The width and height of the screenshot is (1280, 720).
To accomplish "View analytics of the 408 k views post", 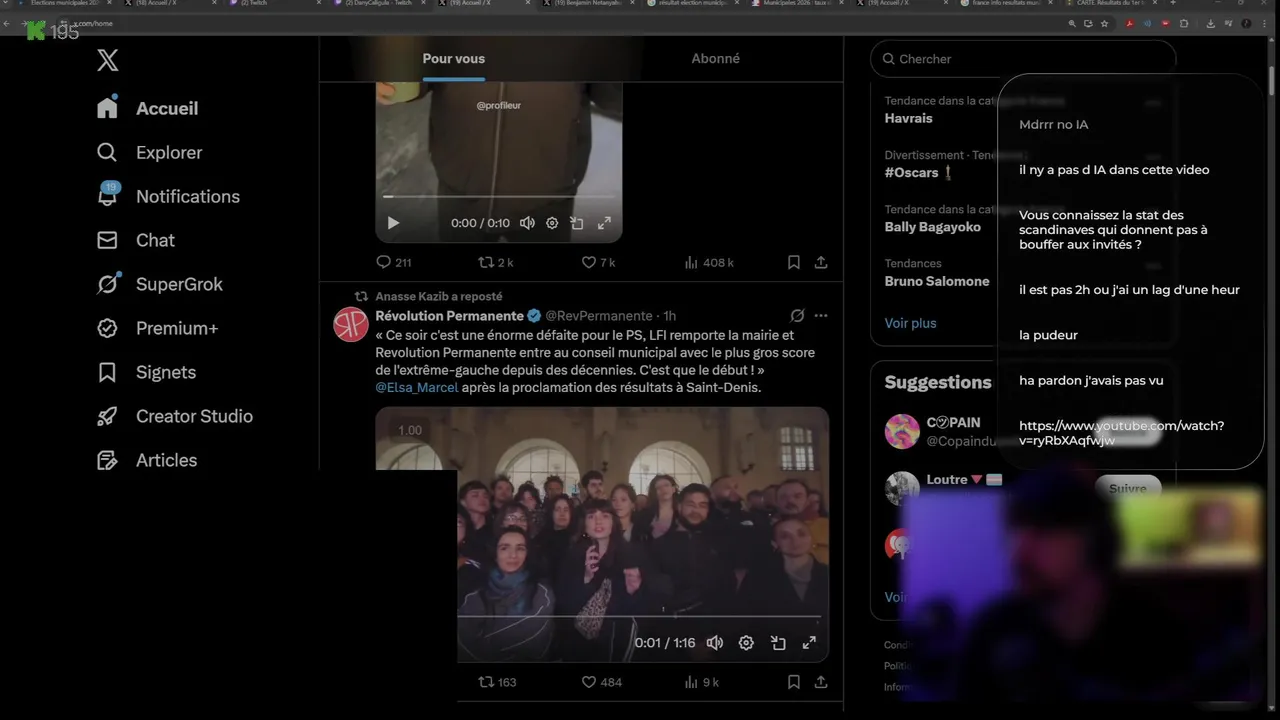I will [709, 262].
